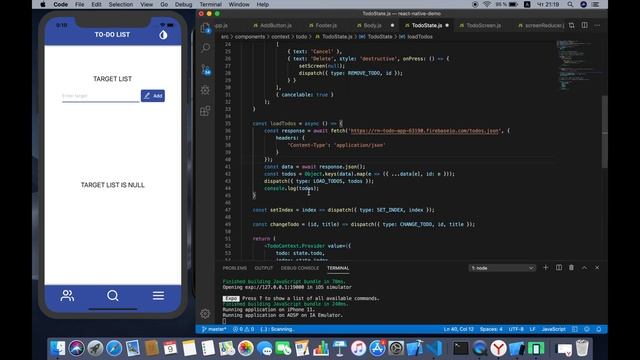Maximize the terminal panel with caret icon

(x=584, y=268)
